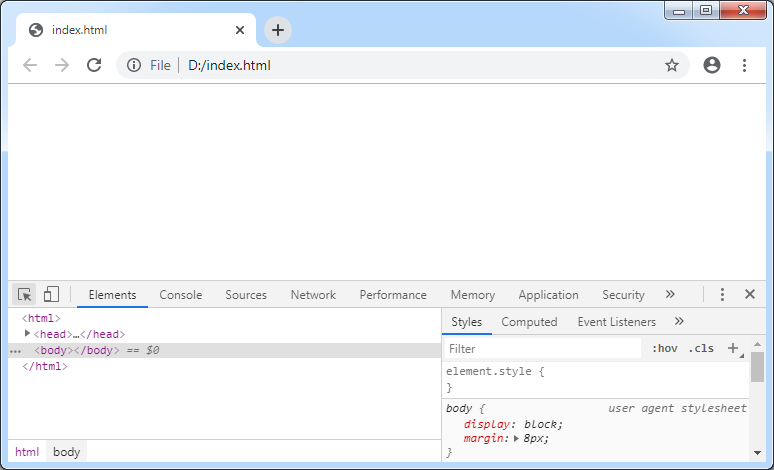774x470 pixels.
Task: Open a new browser tab
Action: (x=278, y=30)
